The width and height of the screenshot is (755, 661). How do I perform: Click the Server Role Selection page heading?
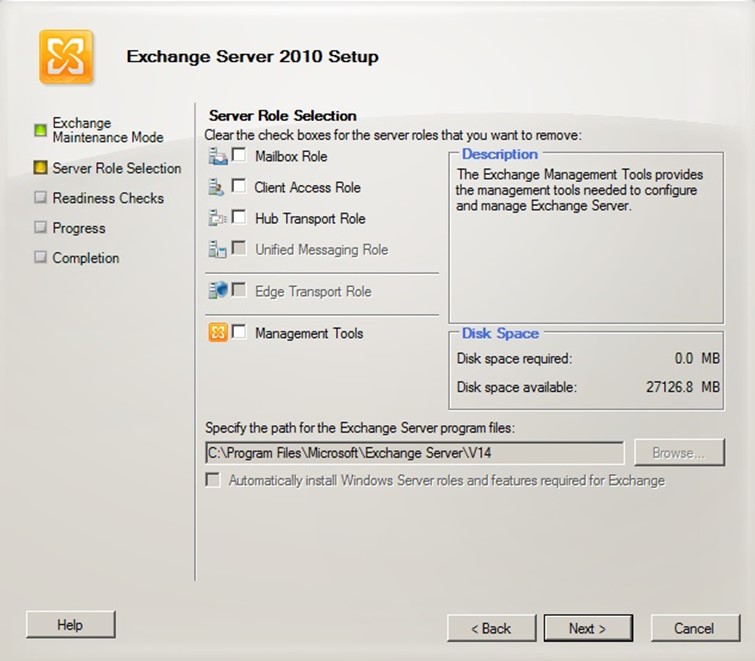(x=283, y=116)
